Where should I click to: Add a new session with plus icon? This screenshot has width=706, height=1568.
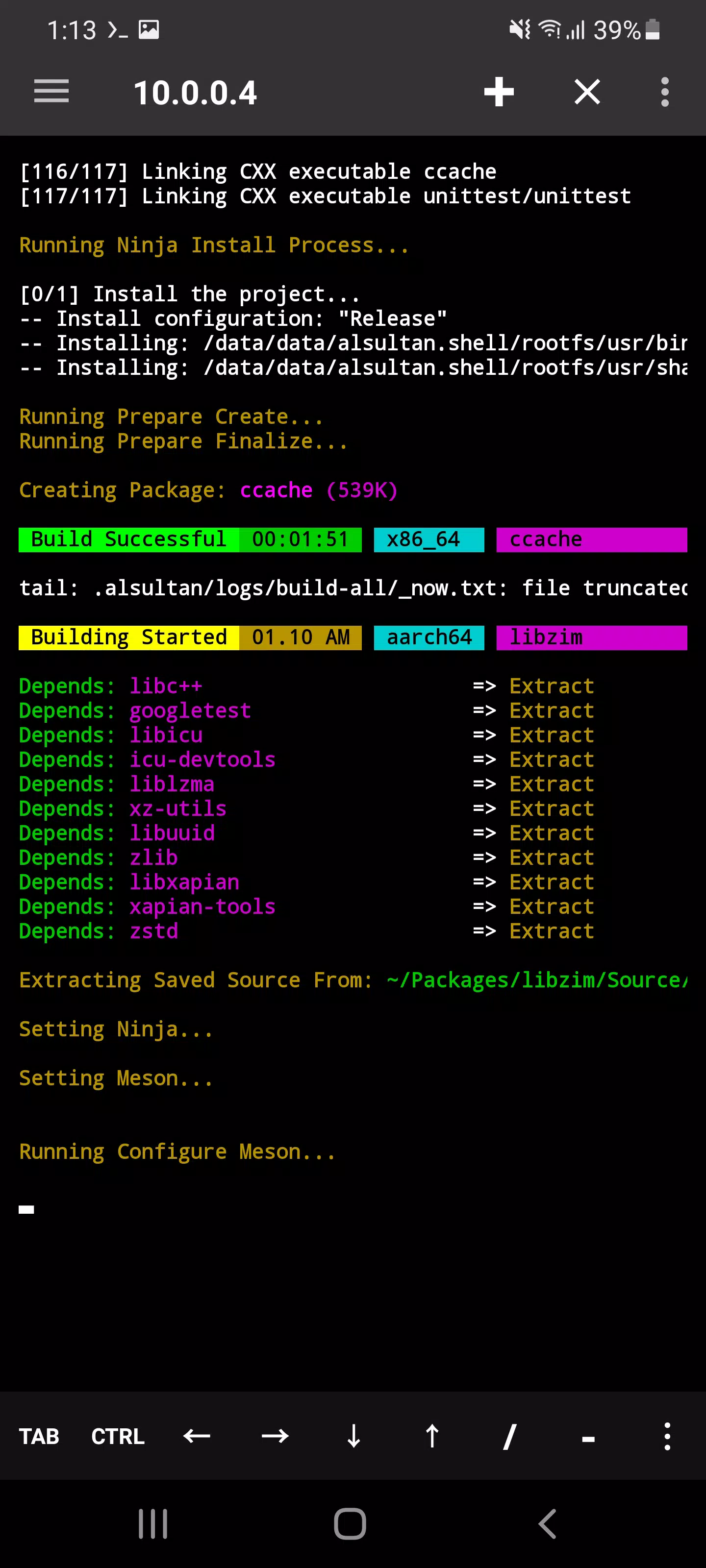(x=499, y=92)
